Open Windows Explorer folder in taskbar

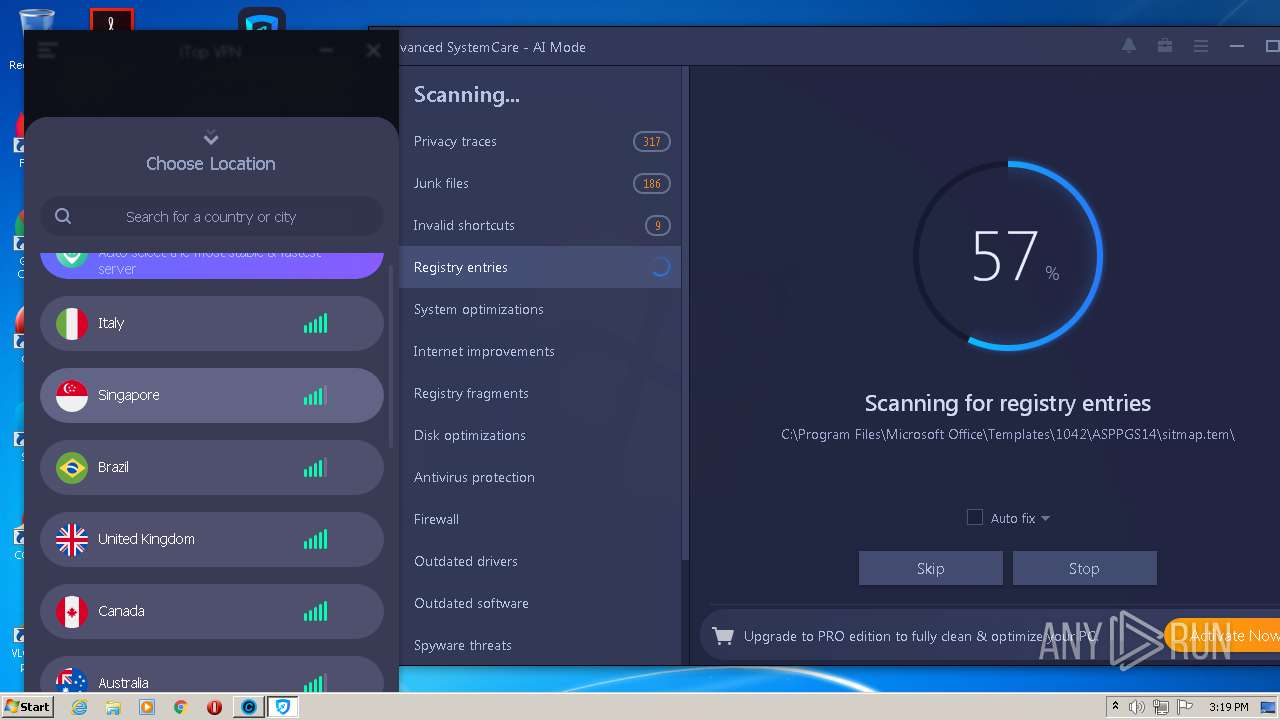tap(113, 707)
